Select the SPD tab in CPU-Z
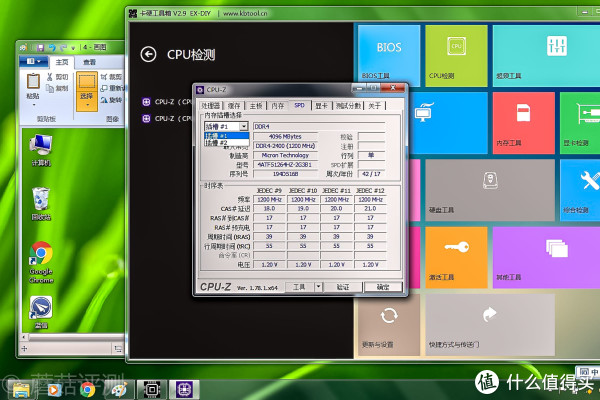This screenshot has width=600, height=400. (300, 105)
